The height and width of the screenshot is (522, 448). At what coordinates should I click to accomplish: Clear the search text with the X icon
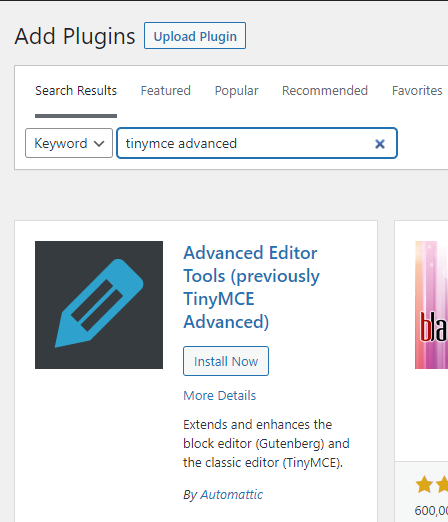(380, 144)
